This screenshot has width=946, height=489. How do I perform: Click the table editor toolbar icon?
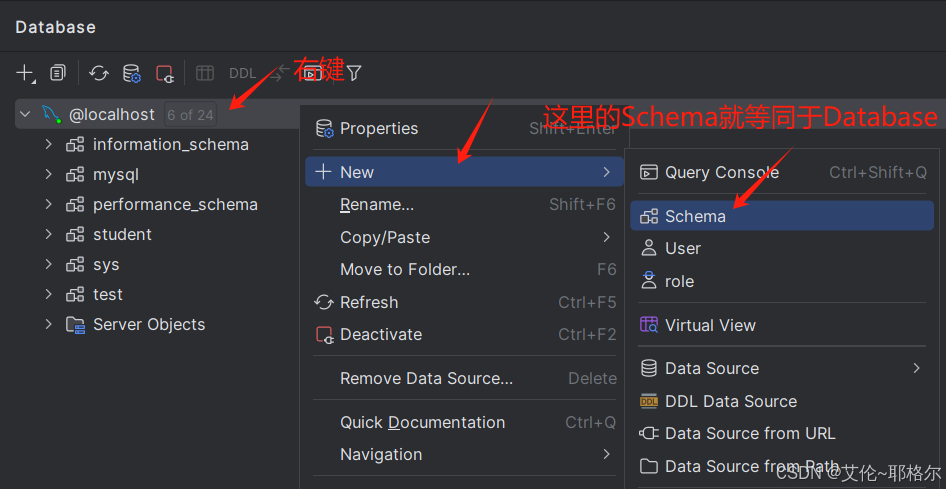(205, 73)
